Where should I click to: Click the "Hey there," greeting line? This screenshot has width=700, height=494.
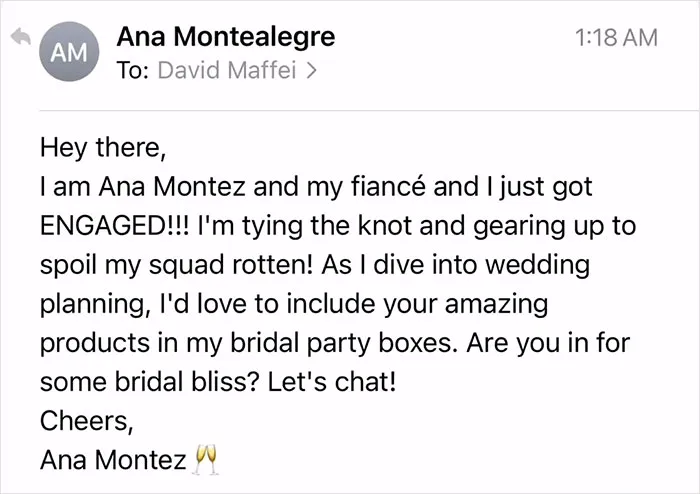(103, 147)
